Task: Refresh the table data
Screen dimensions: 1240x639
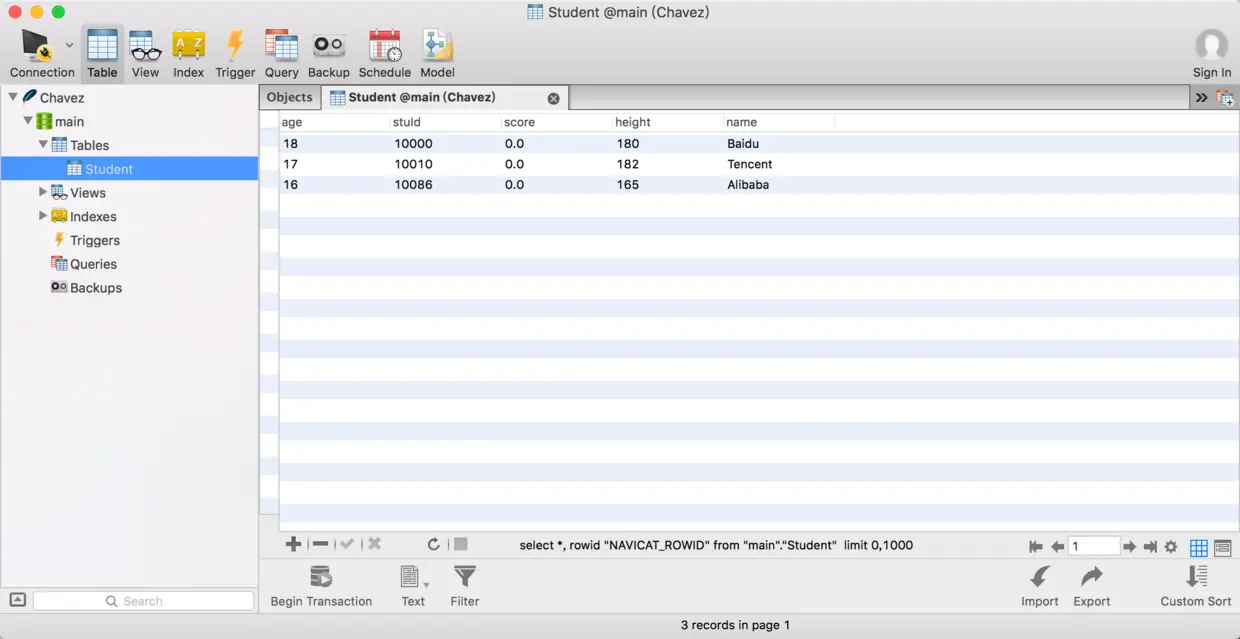Action: (433, 544)
